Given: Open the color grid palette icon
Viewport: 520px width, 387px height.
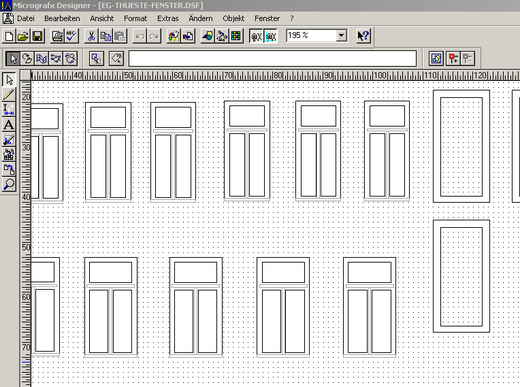Looking at the screenshot, I should click(236, 36).
